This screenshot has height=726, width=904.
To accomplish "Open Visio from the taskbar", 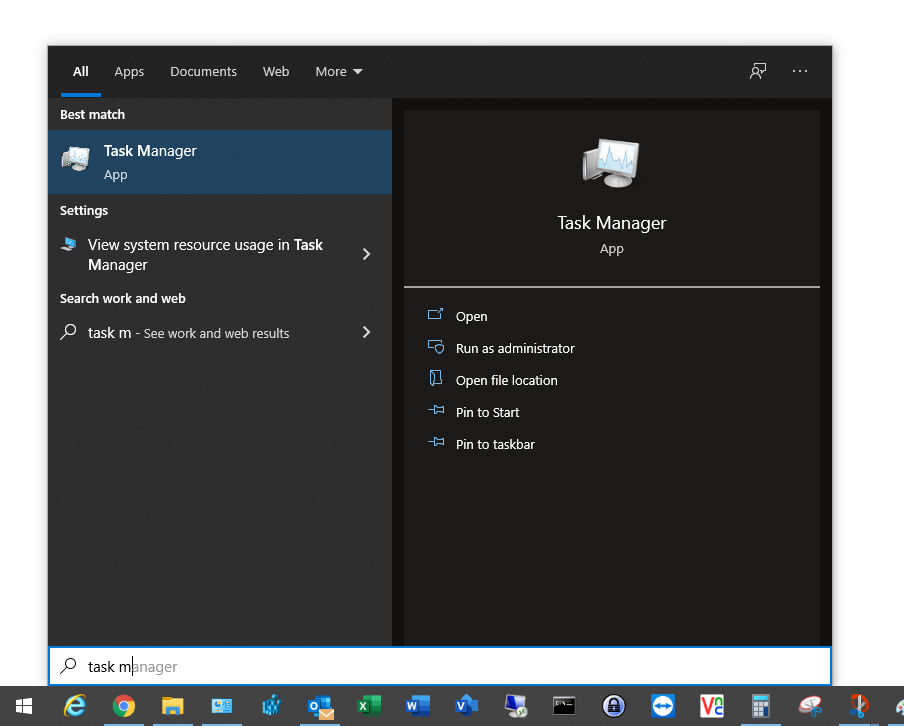I will point(466,706).
